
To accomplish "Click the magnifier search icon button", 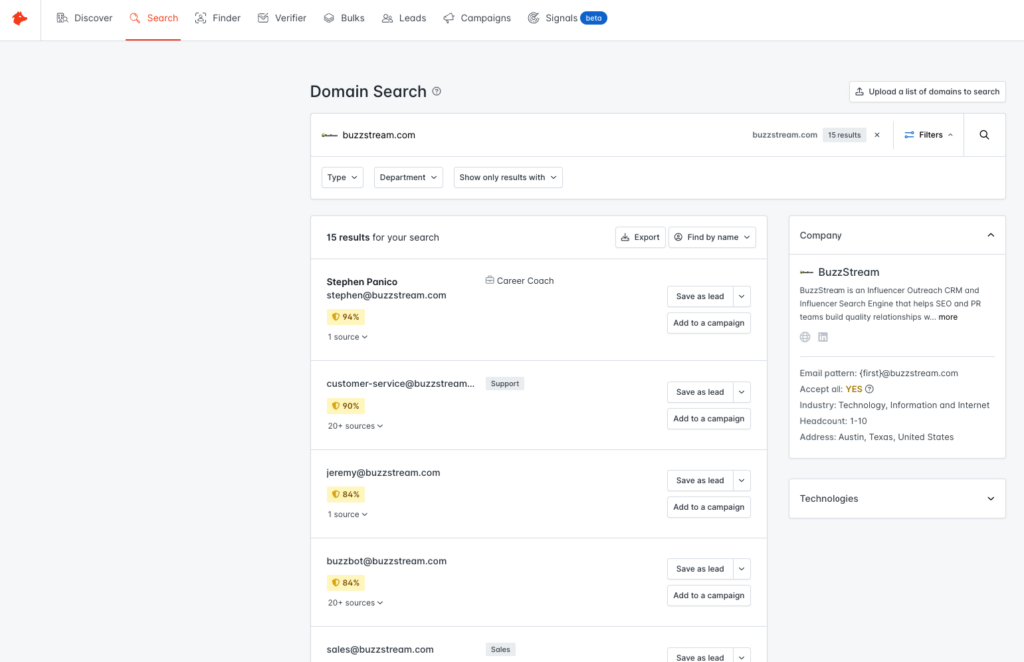I will click(x=984, y=135).
